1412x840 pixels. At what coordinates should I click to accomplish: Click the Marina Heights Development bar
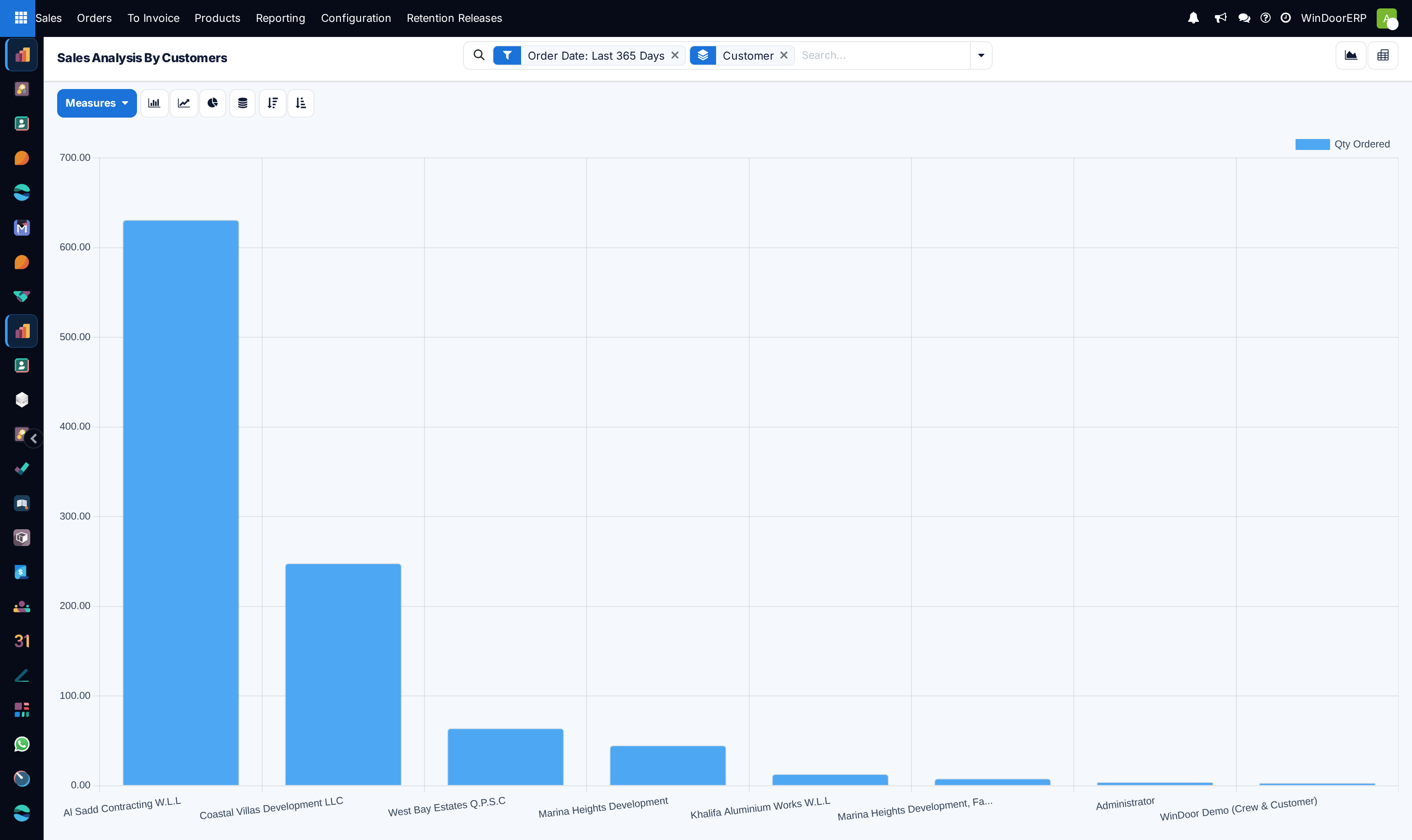(x=668, y=765)
